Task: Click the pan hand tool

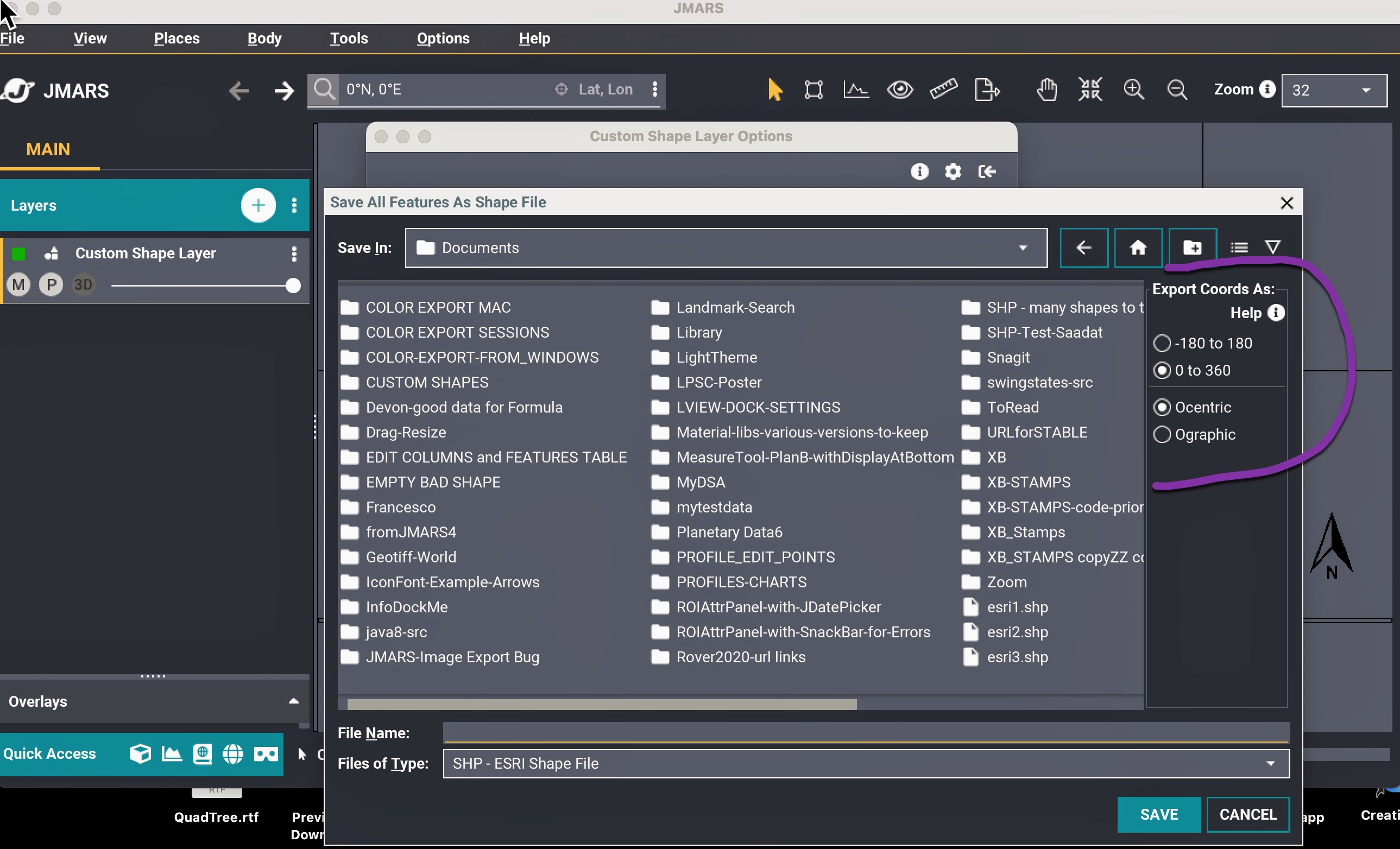Action: coord(1046,89)
